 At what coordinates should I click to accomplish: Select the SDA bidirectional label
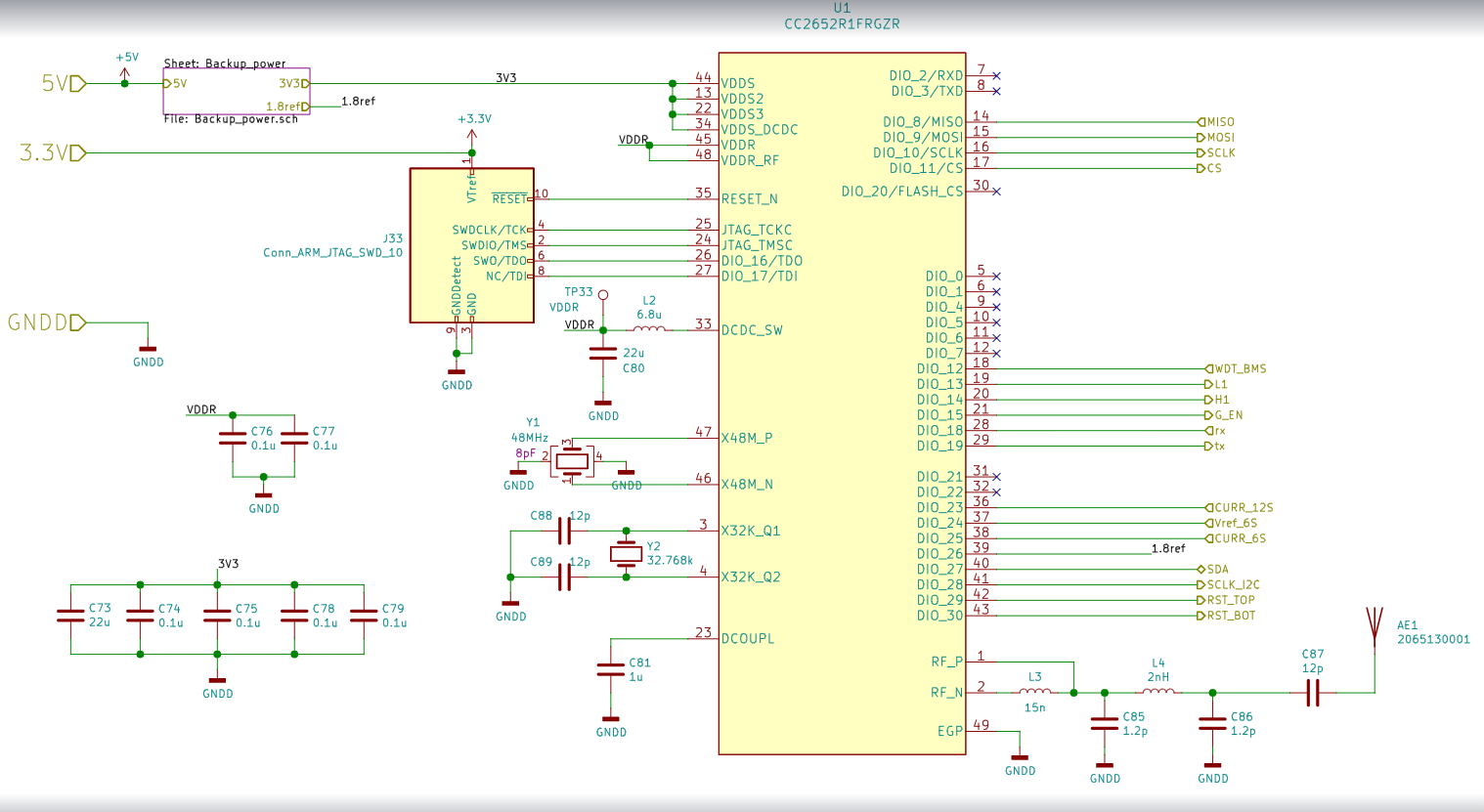pos(1213,570)
